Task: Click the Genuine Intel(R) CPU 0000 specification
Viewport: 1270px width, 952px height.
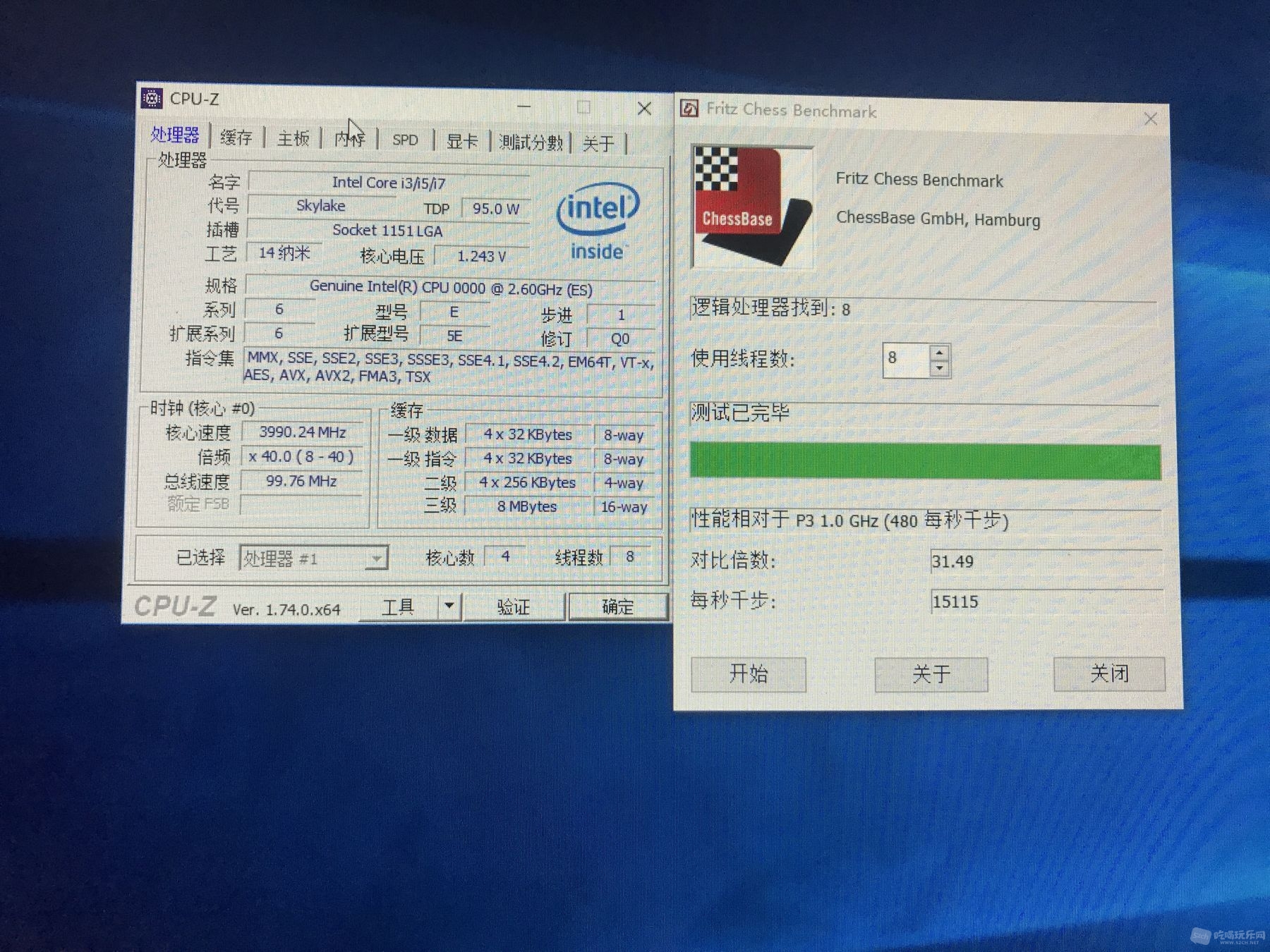Action: pos(451,288)
